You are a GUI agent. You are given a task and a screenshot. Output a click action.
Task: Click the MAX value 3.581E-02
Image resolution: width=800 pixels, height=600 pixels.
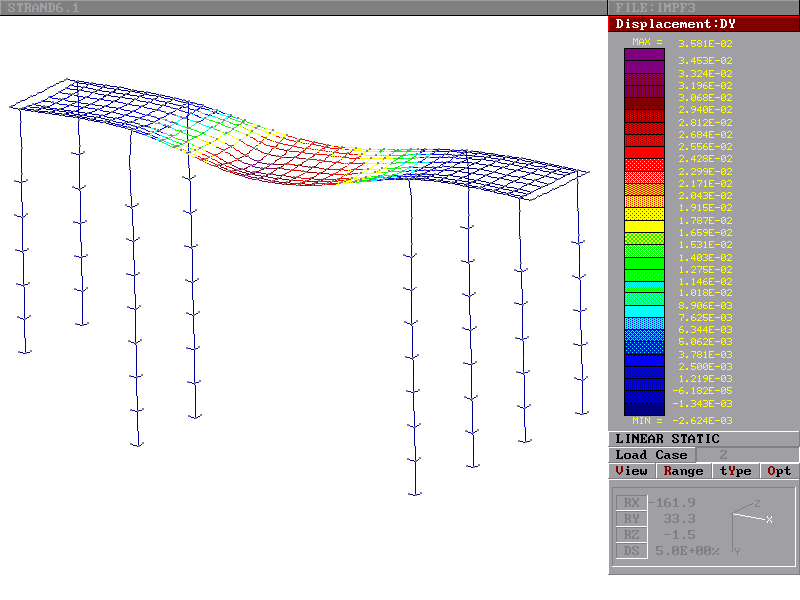pos(705,43)
